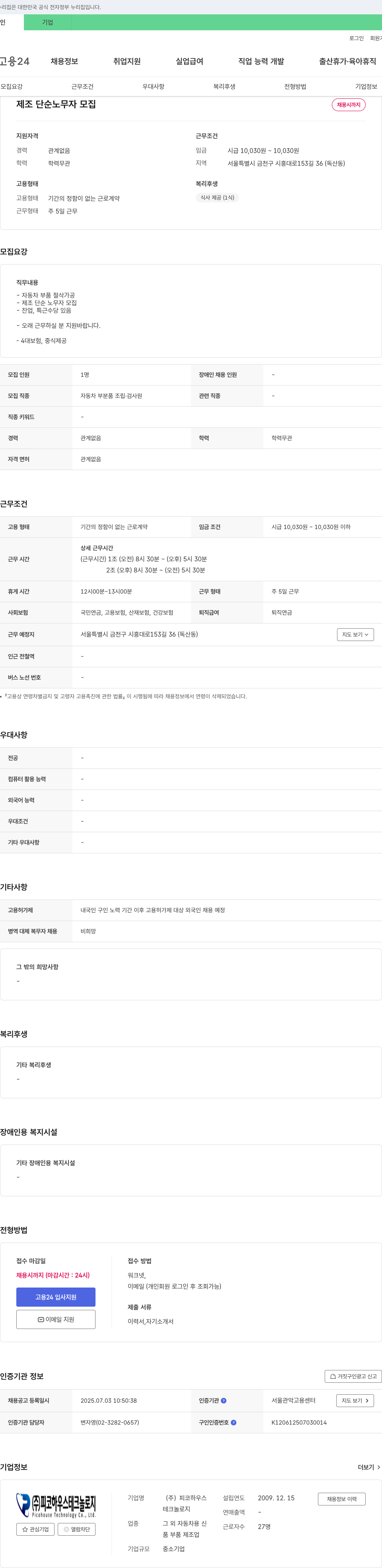Viewport: 382px width, 1568px height.
Task: Click the siren icon on 거짓구인광고 신고
Action: (333, 1376)
